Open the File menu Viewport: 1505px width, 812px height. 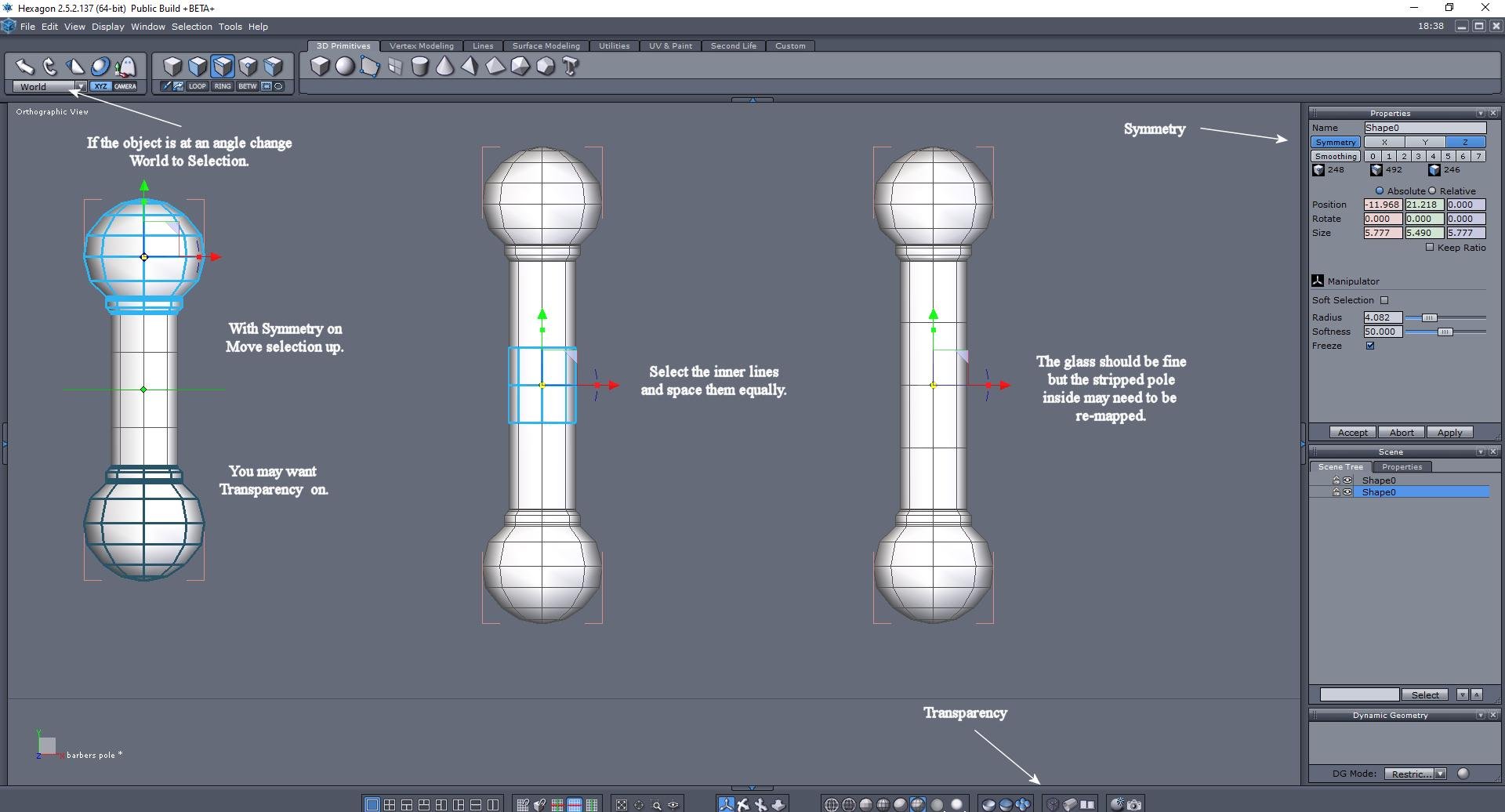tap(27, 27)
